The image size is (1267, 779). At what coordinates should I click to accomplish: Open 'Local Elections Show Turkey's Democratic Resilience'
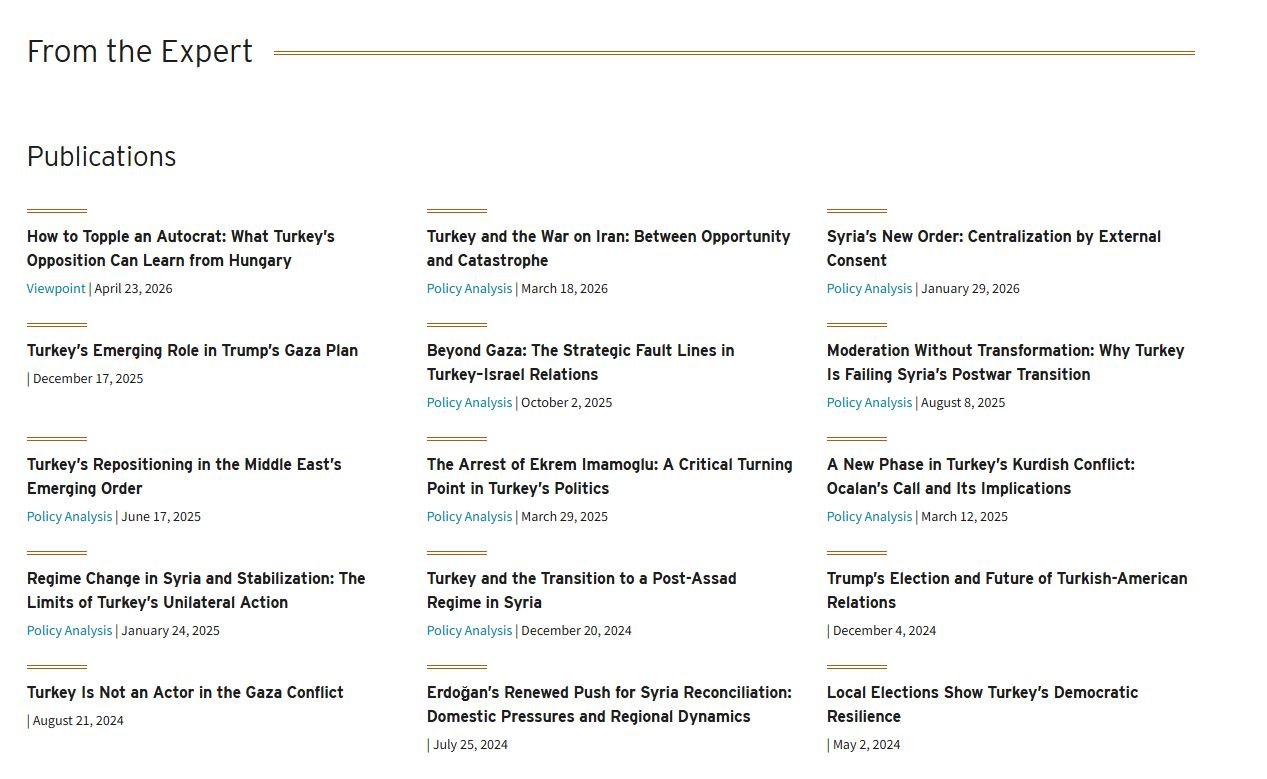982,704
